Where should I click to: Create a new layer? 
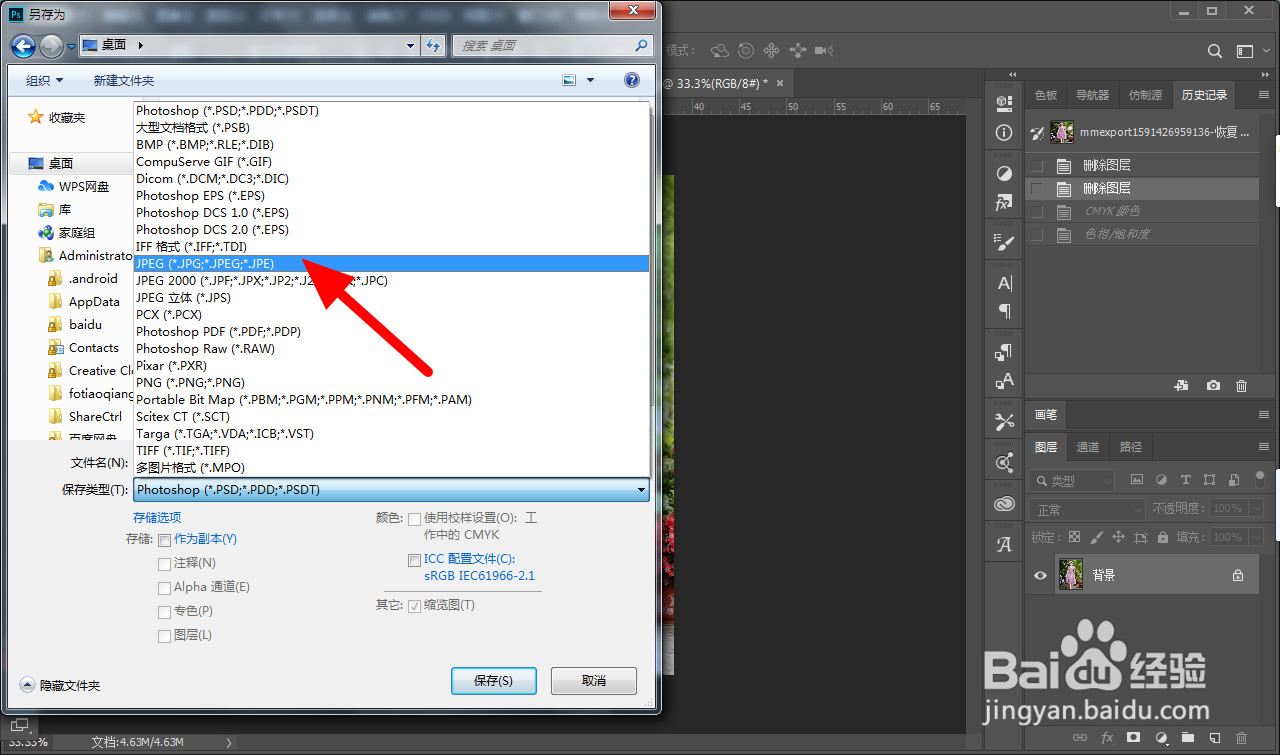pos(1214,737)
